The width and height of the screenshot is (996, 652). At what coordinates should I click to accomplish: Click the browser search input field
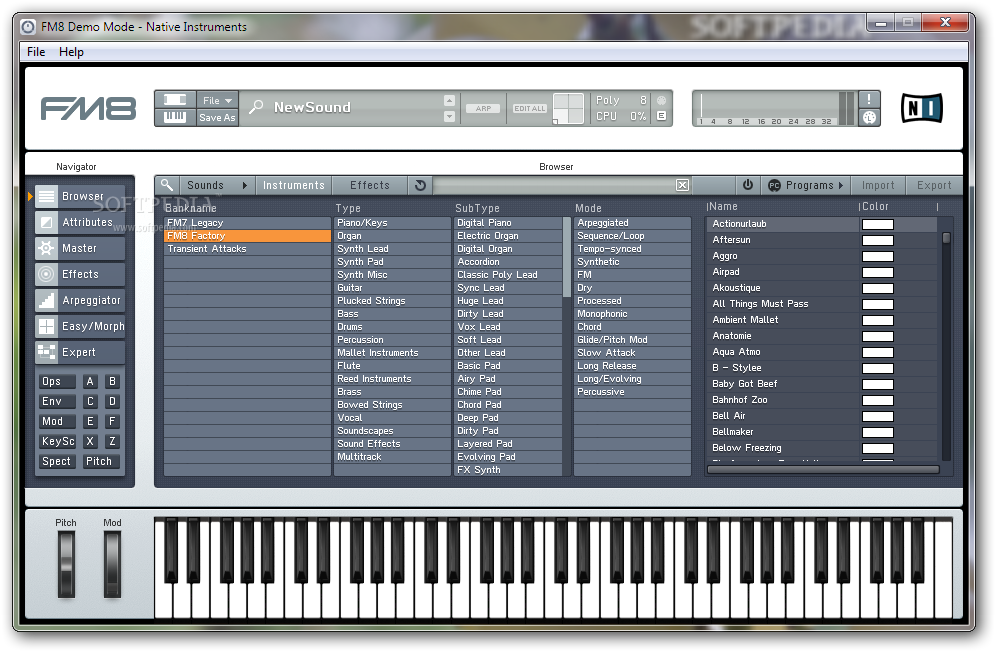coord(554,185)
